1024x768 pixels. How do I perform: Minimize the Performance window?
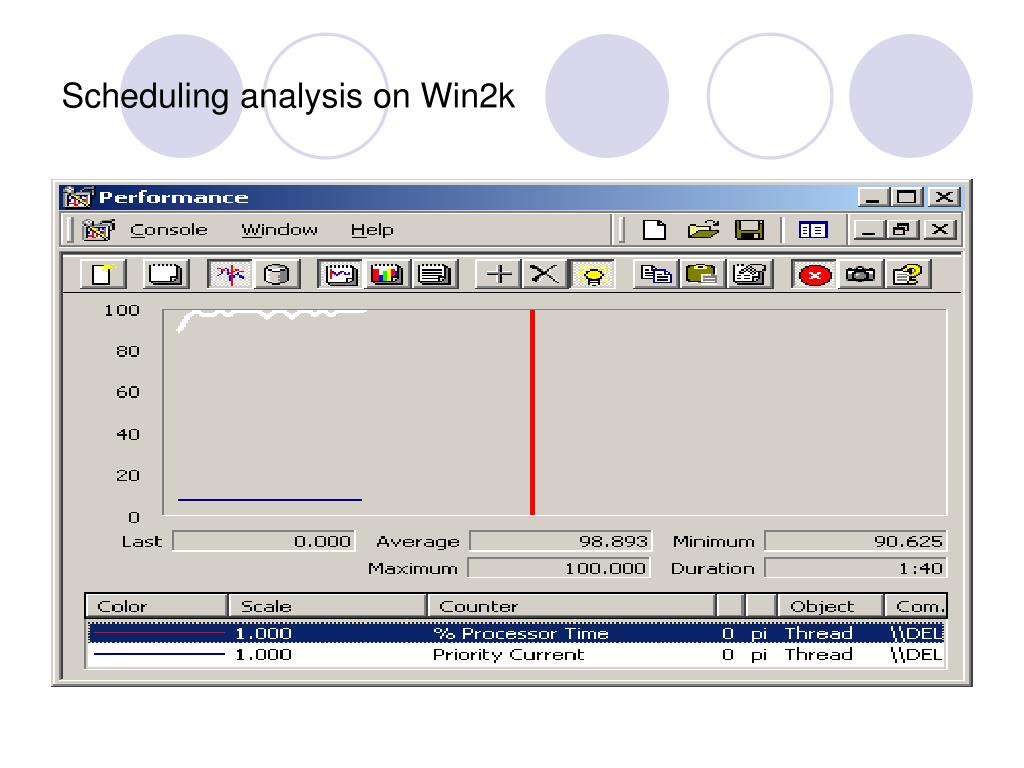(x=873, y=197)
